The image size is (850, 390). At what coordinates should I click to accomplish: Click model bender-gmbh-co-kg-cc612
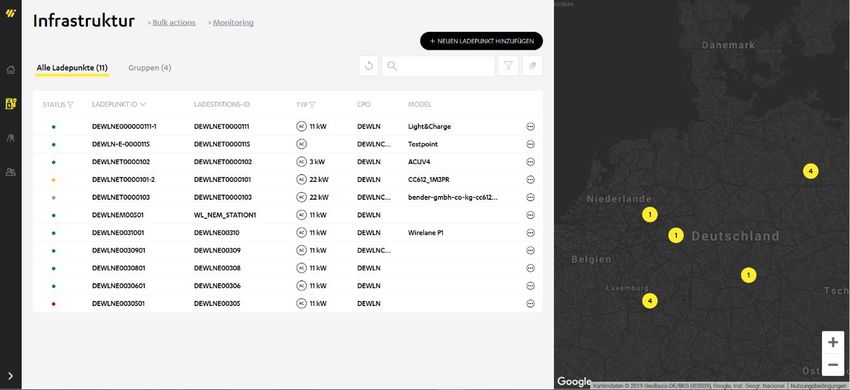click(453, 197)
